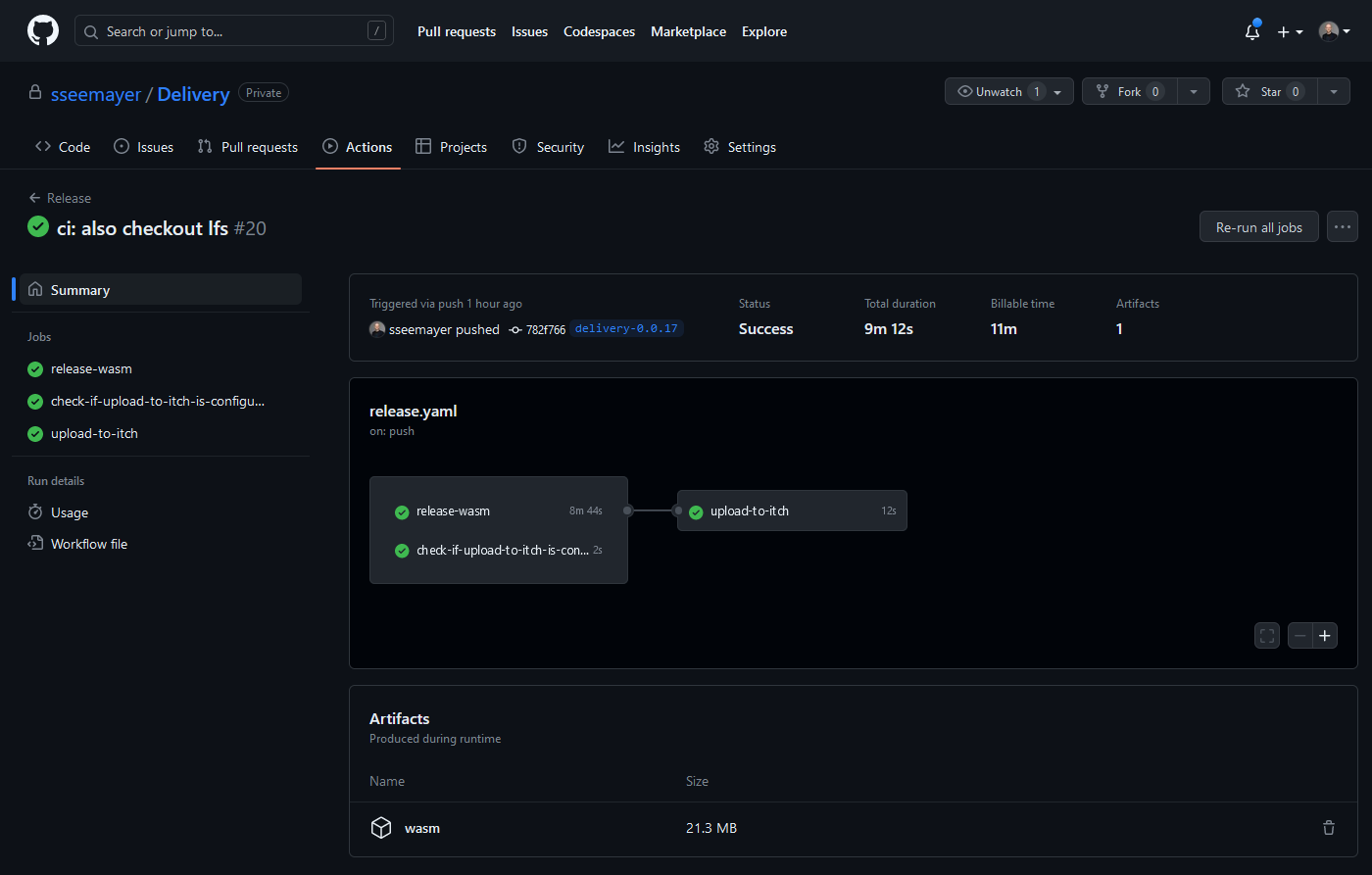Viewport: 1372px width, 875px height.
Task: Open release-wasm node in workflow graph
Action: 499,510
